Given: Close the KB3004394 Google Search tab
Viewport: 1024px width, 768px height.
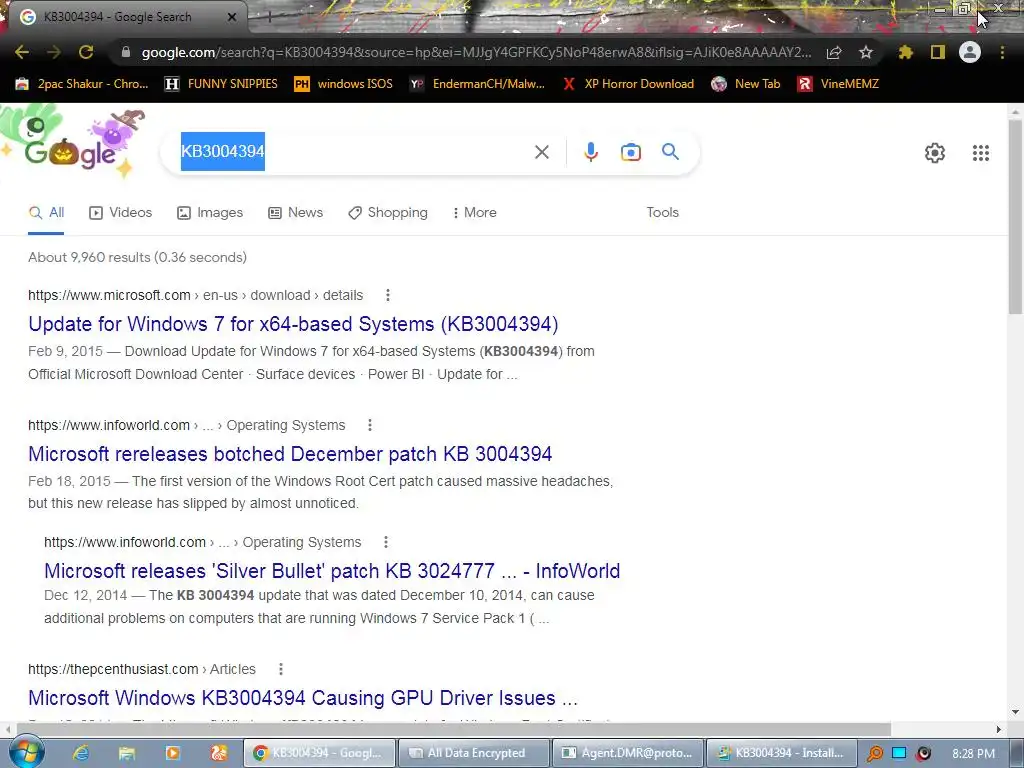Looking at the screenshot, I should (232, 17).
